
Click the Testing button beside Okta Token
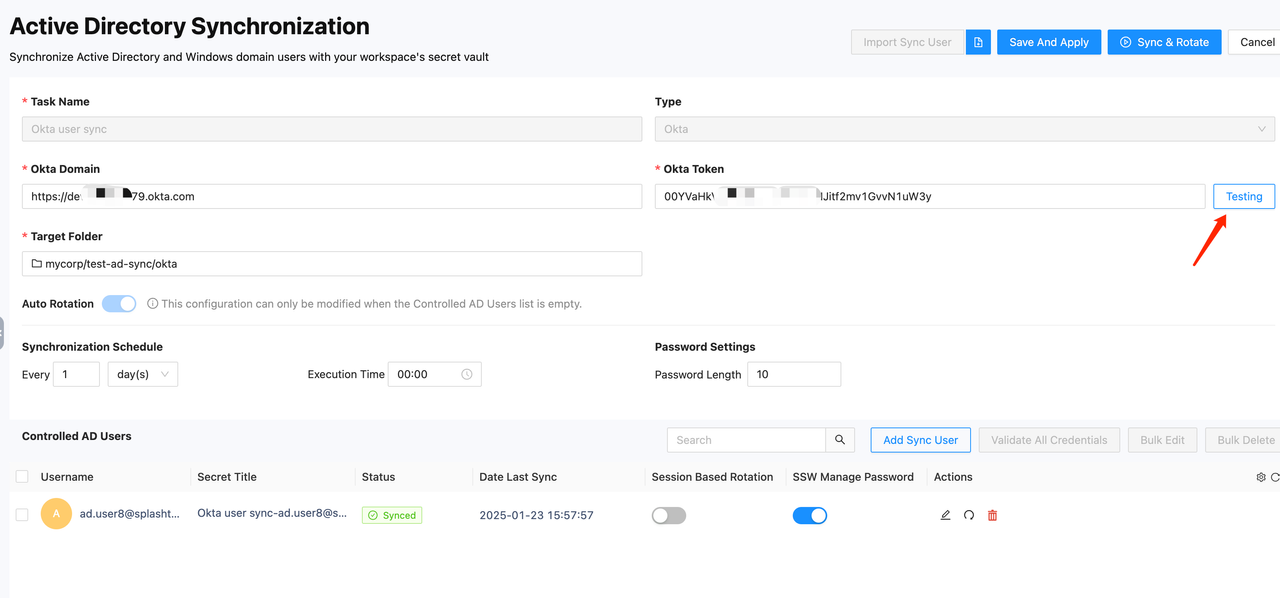pyautogui.click(x=1244, y=196)
